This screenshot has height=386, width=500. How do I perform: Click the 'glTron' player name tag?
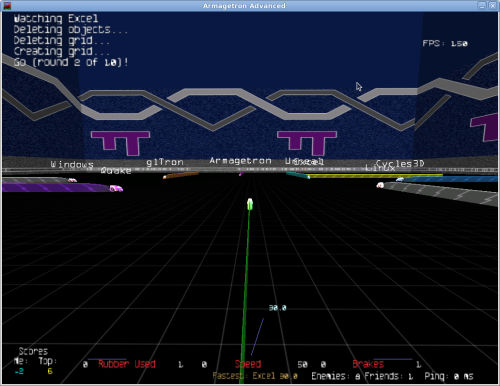pos(165,162)
